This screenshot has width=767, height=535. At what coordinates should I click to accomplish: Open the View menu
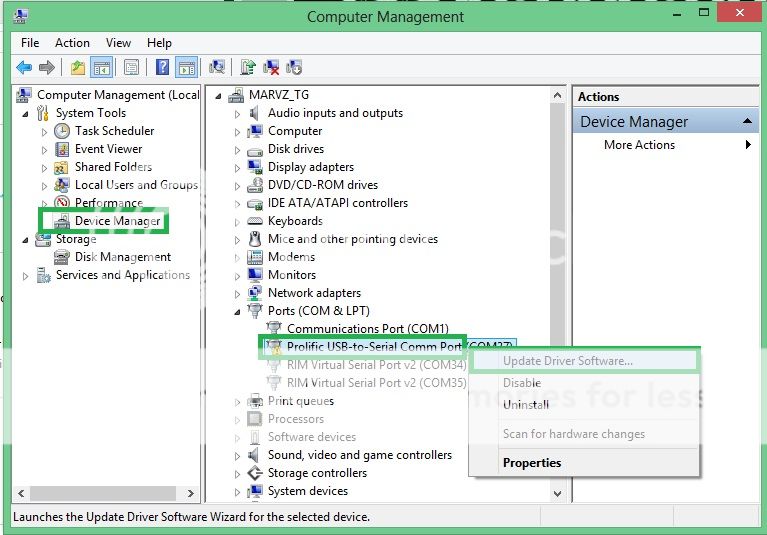(x=118, y=43)
